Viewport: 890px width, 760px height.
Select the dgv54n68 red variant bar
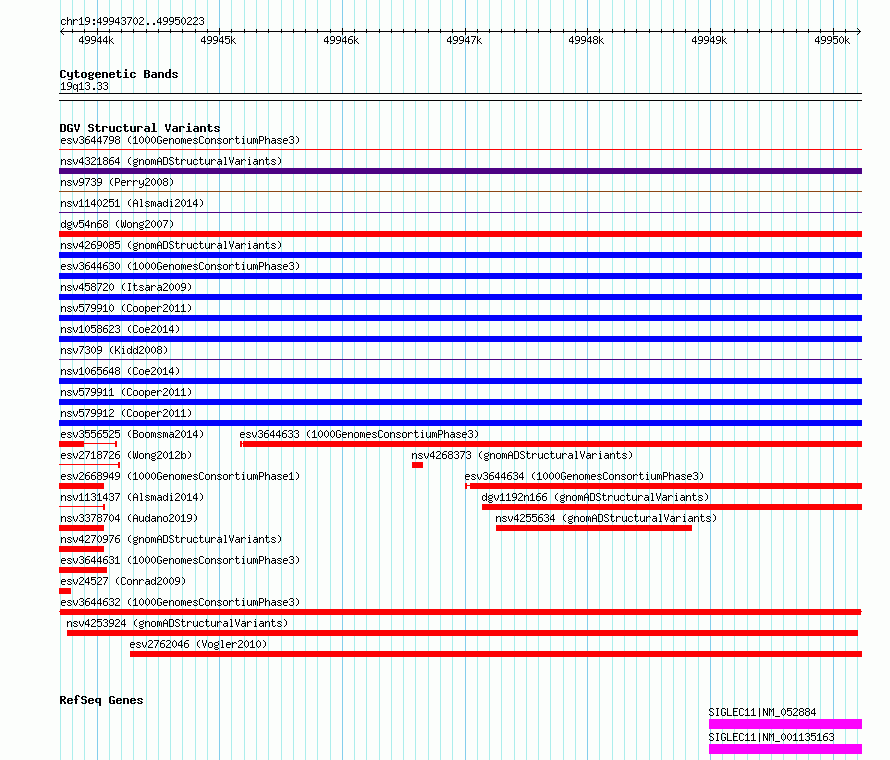(x=460, y=234)
